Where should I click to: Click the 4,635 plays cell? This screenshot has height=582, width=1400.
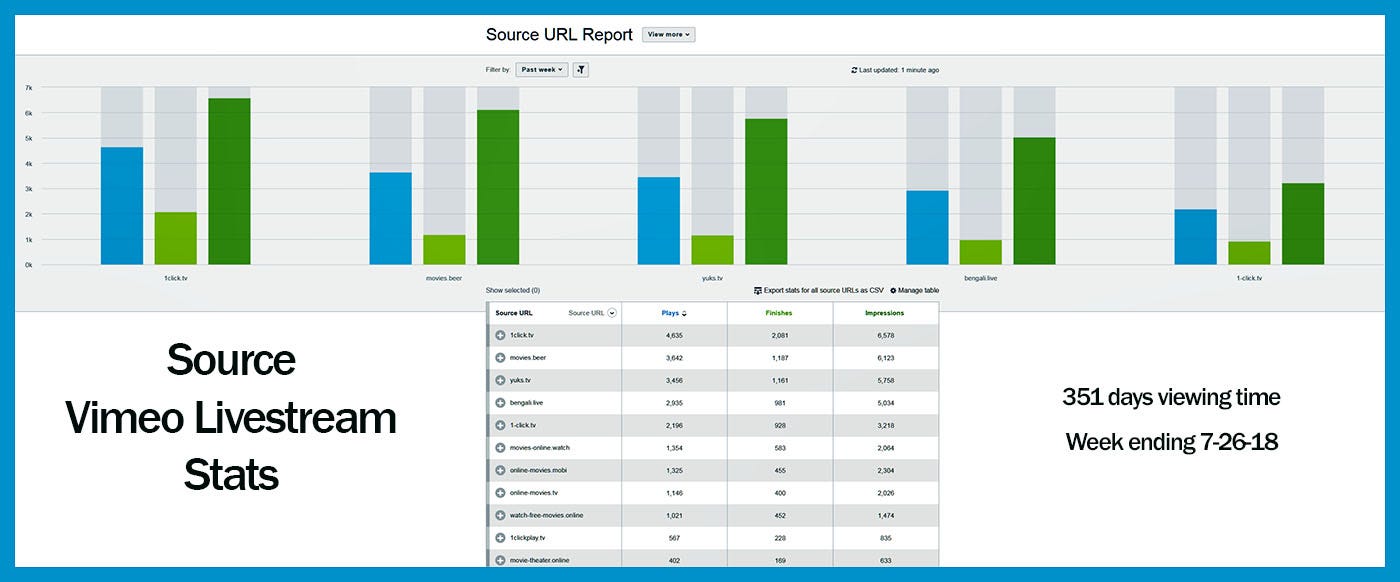click(x=673, y=335)
